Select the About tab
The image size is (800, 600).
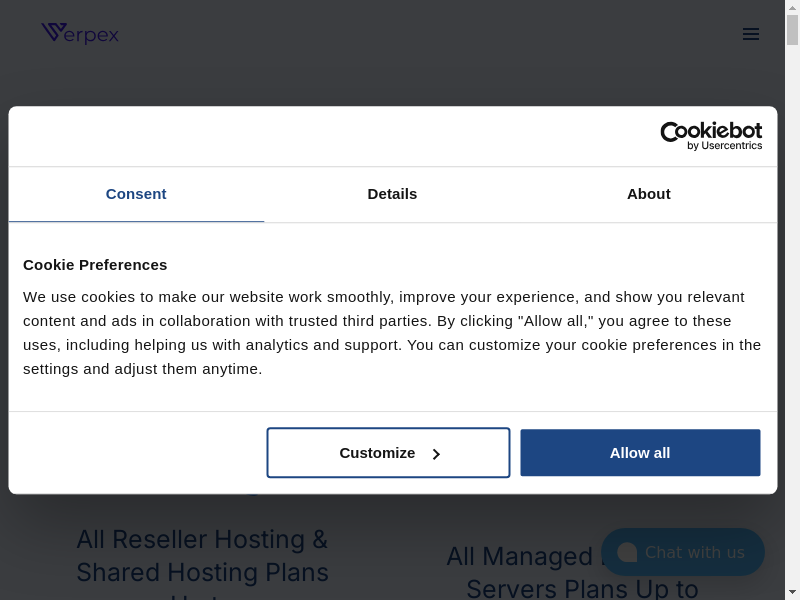(648, 194)
